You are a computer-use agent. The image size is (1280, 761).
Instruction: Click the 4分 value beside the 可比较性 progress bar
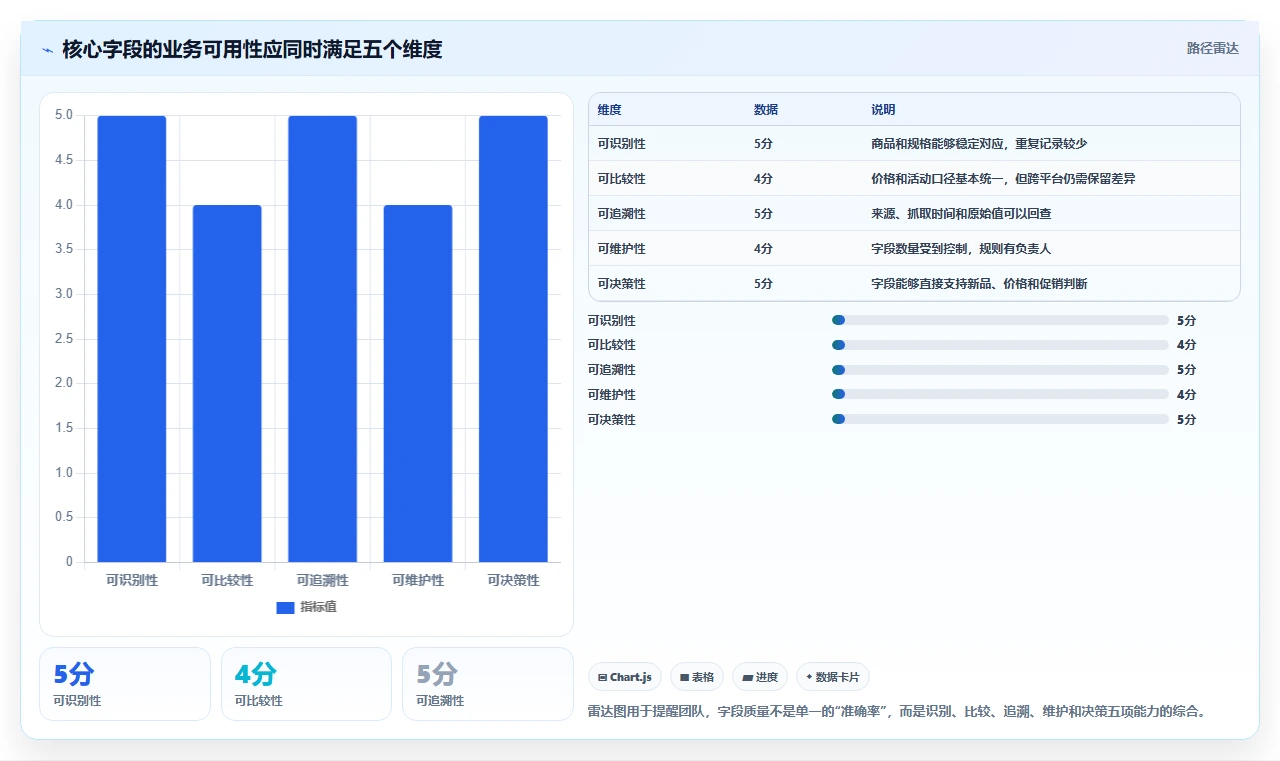point(1187,345)
